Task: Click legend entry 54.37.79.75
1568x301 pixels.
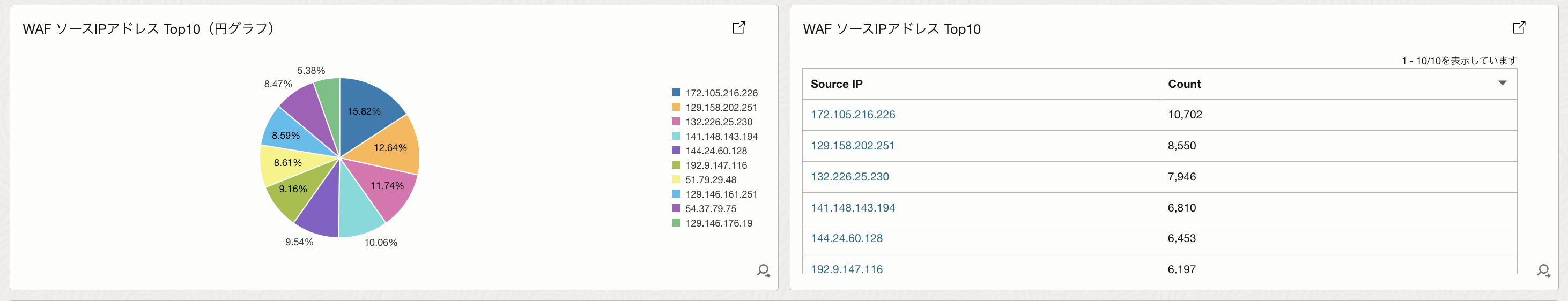Action: coord(711,208)
